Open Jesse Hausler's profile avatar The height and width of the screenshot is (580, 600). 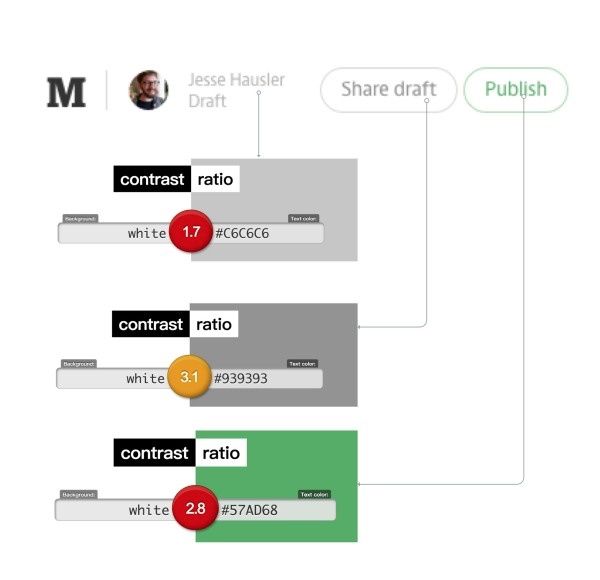tap(148, 90)
